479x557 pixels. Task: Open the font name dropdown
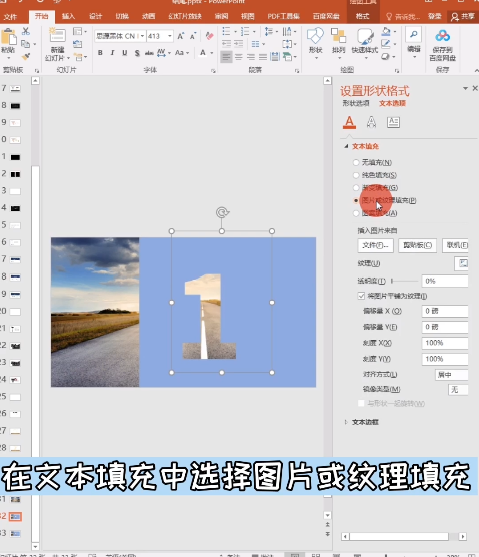[142, 36]
